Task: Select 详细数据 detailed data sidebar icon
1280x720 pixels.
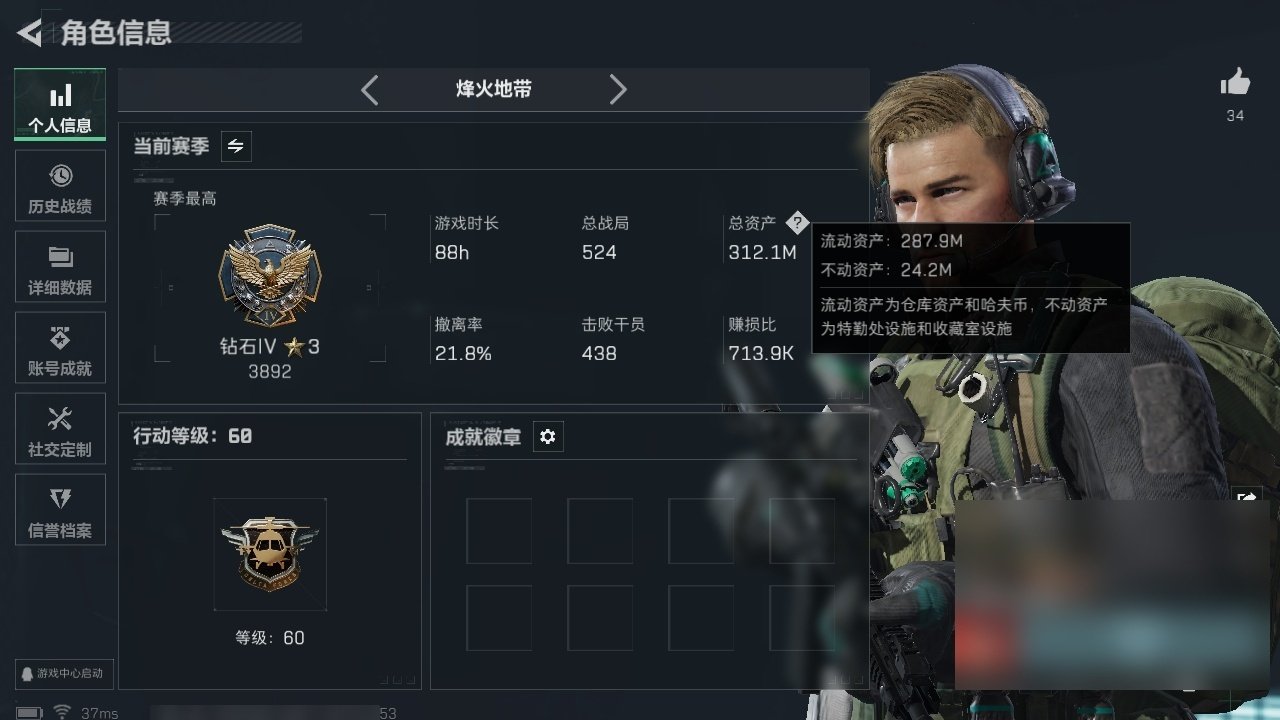Action: [60, 267]
